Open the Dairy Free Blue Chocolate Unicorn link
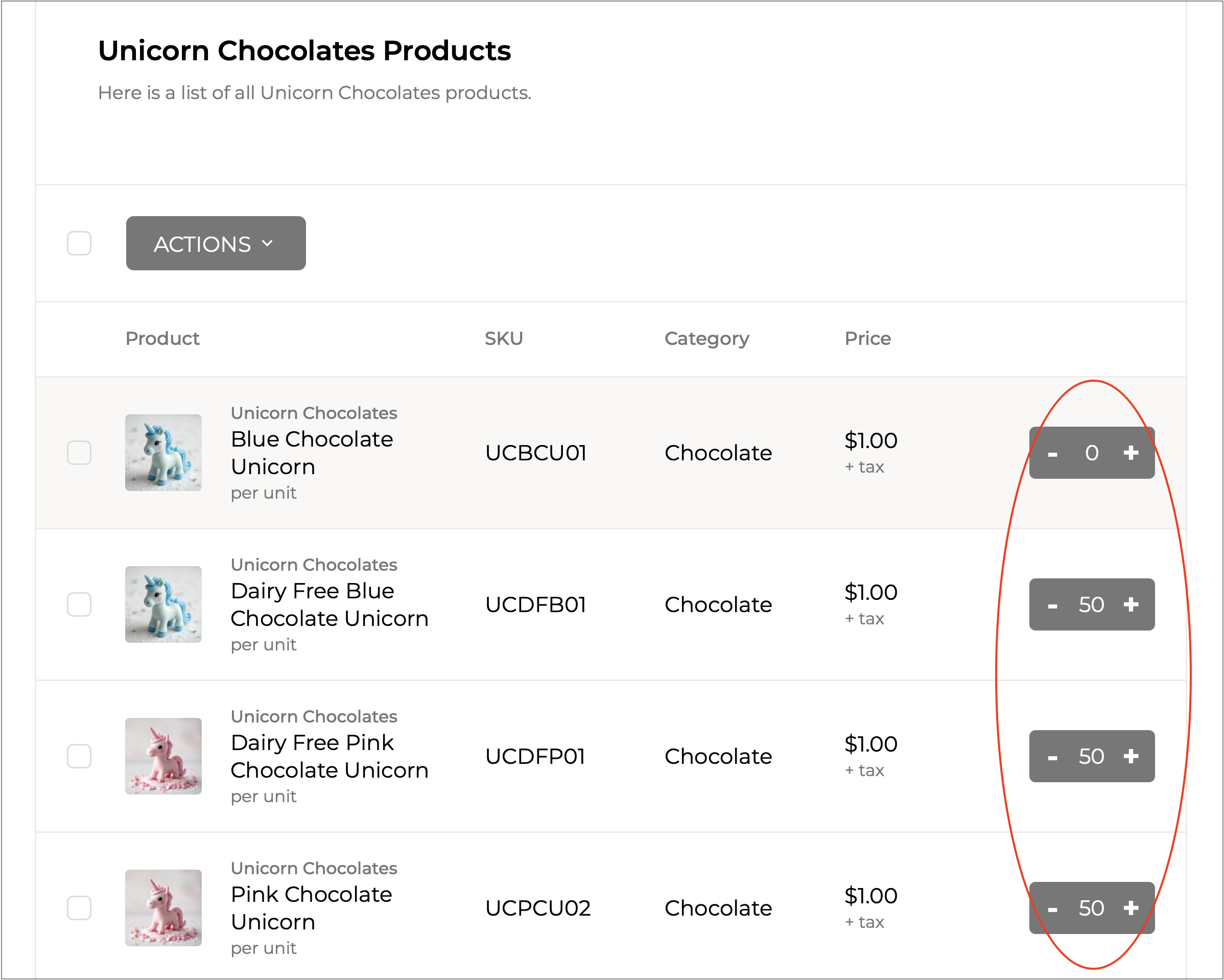Viewport: 1224px width, 980px height. (x=328, y=604)
